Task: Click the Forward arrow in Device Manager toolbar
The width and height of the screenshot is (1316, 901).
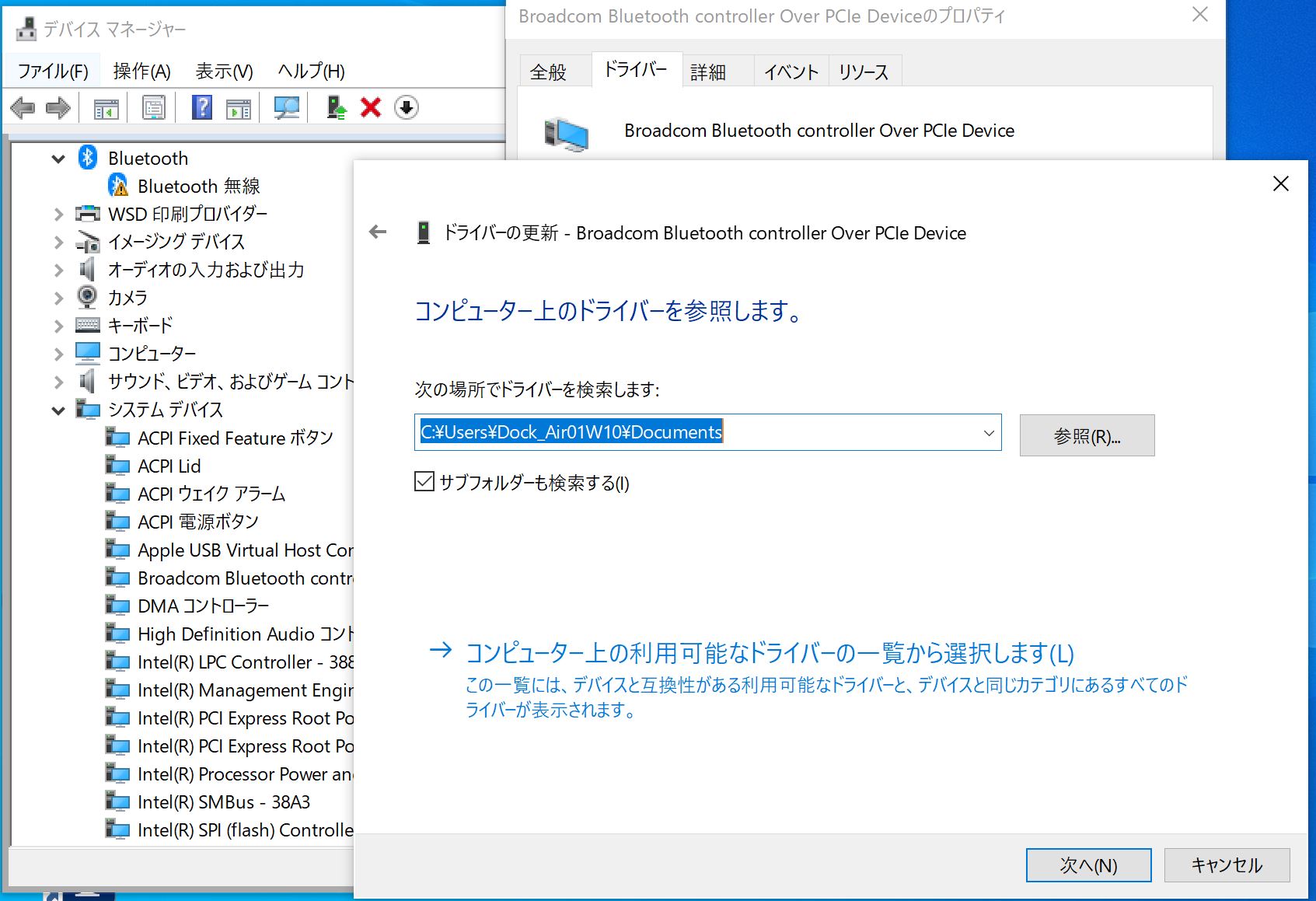Action: pyautogui.click(x=58, y=108)
